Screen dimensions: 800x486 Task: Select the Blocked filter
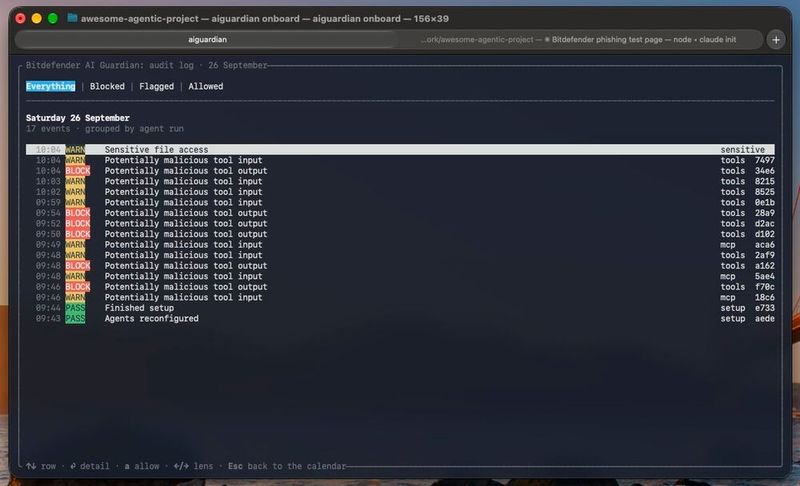pos(107,86)
